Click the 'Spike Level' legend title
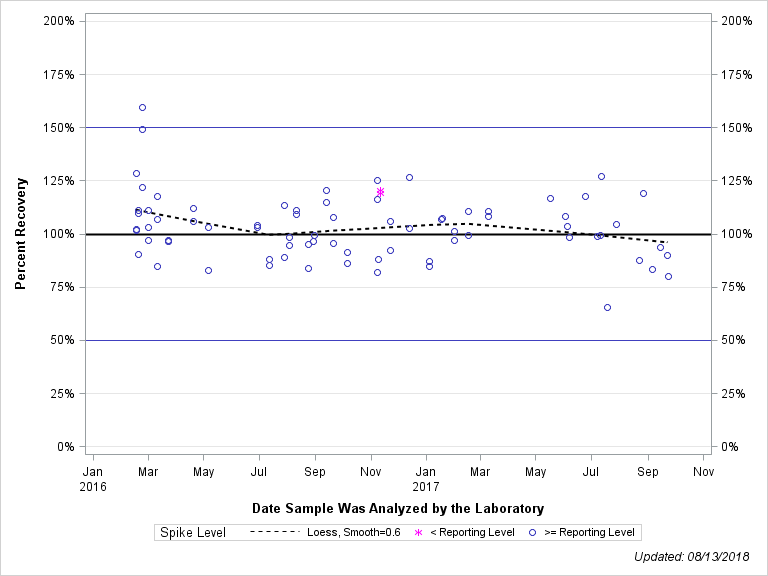 193,532
